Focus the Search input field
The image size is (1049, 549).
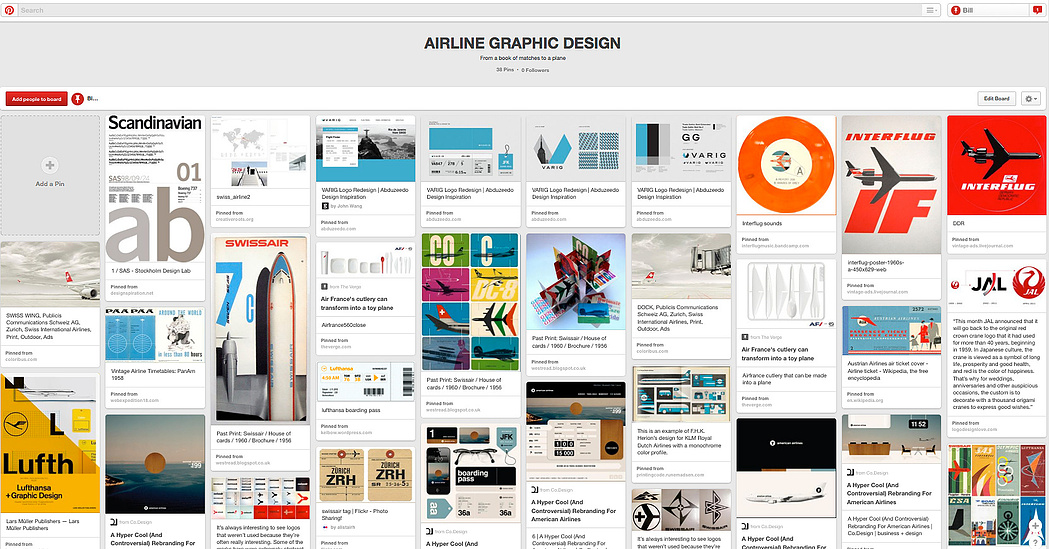coord(468,10)
